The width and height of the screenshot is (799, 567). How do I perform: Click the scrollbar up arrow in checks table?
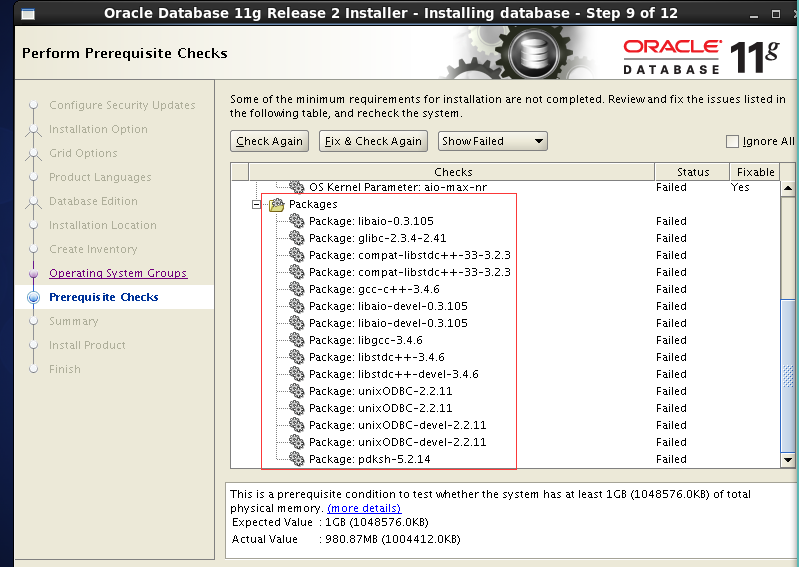788,188
